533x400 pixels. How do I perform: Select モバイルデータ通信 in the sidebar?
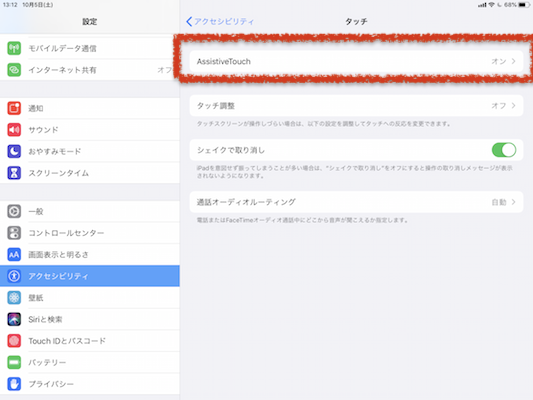pyautogui.click(x=62, y=48)
